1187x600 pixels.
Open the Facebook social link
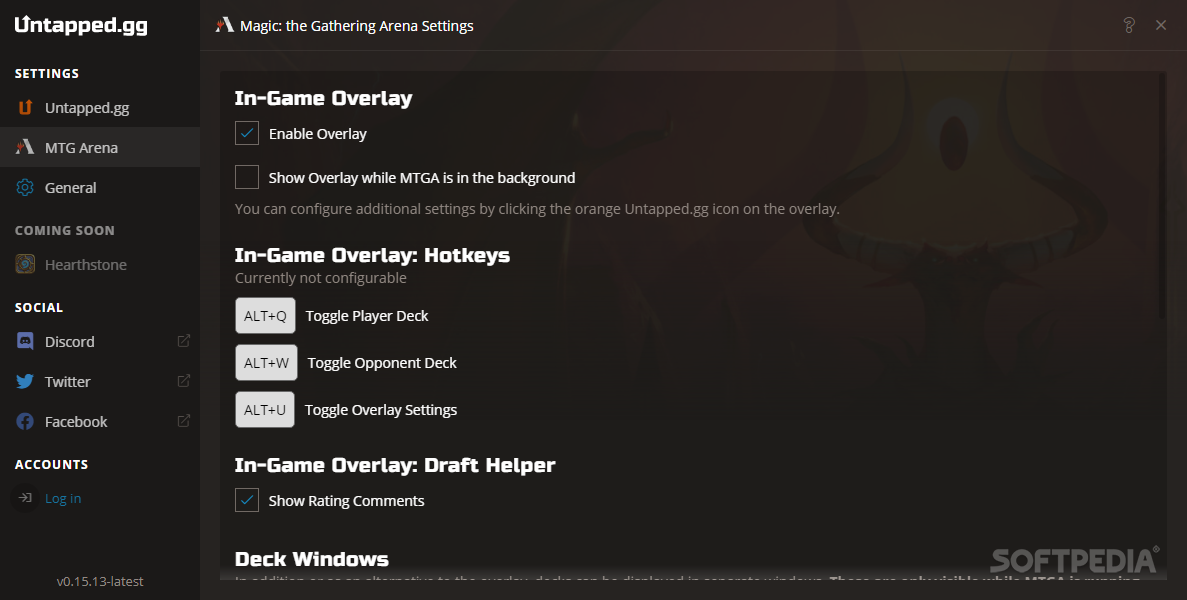[100, 421]
